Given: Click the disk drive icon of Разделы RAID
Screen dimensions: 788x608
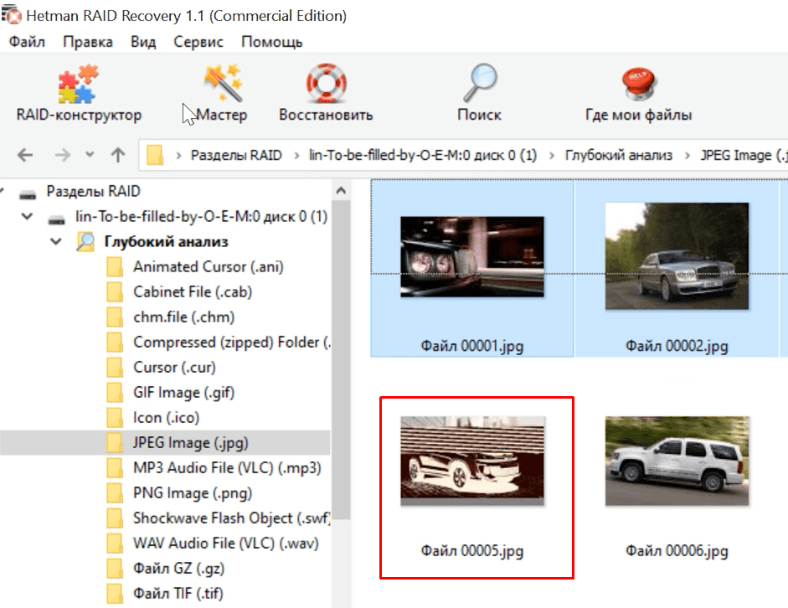Looking at the screenshot, I should click(x=28, y=194).
